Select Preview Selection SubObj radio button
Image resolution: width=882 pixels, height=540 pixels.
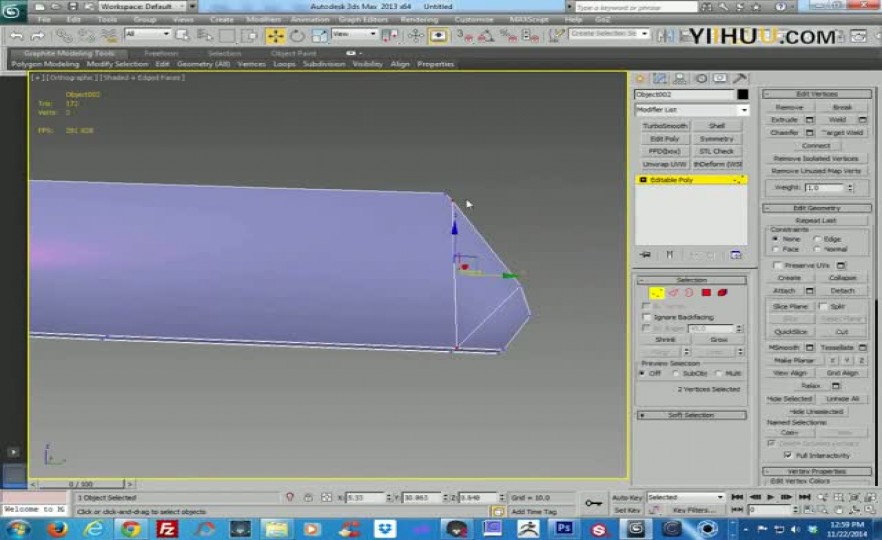coord(676,374)
